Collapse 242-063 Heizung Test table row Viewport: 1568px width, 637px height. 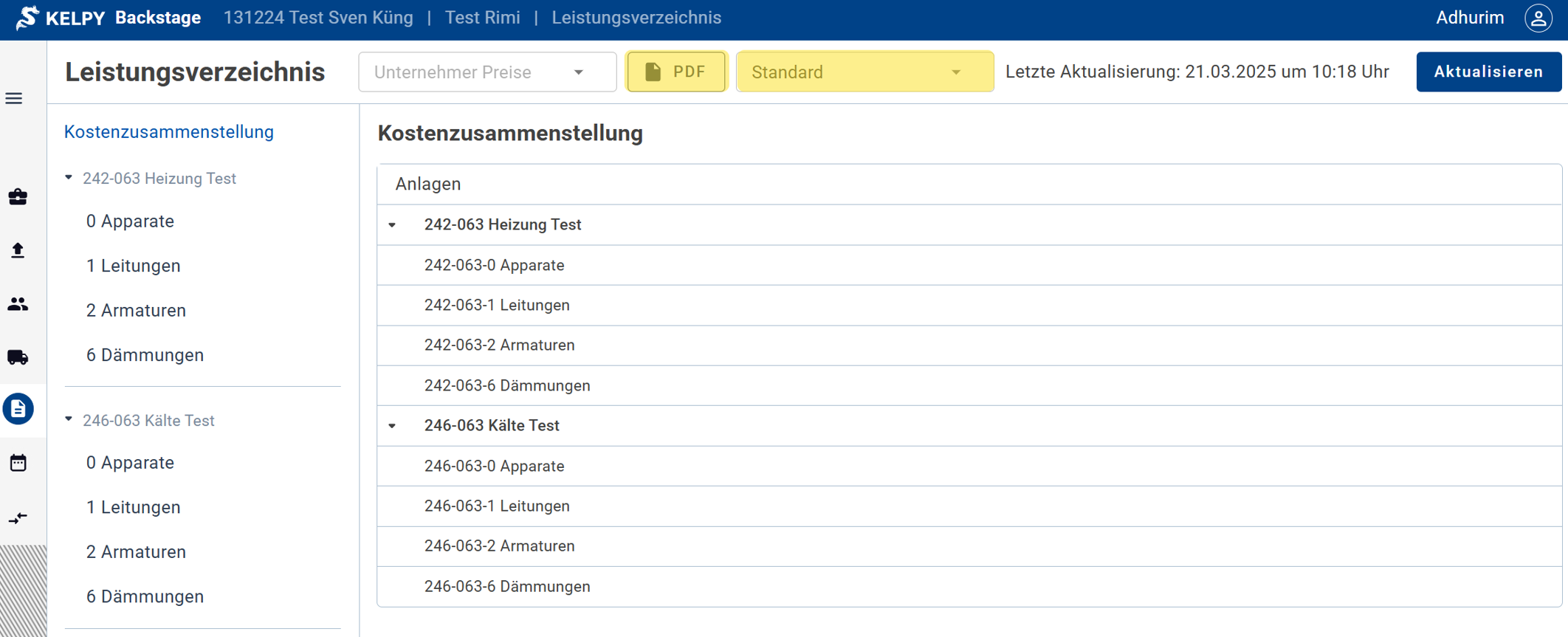tap(393, 225)
